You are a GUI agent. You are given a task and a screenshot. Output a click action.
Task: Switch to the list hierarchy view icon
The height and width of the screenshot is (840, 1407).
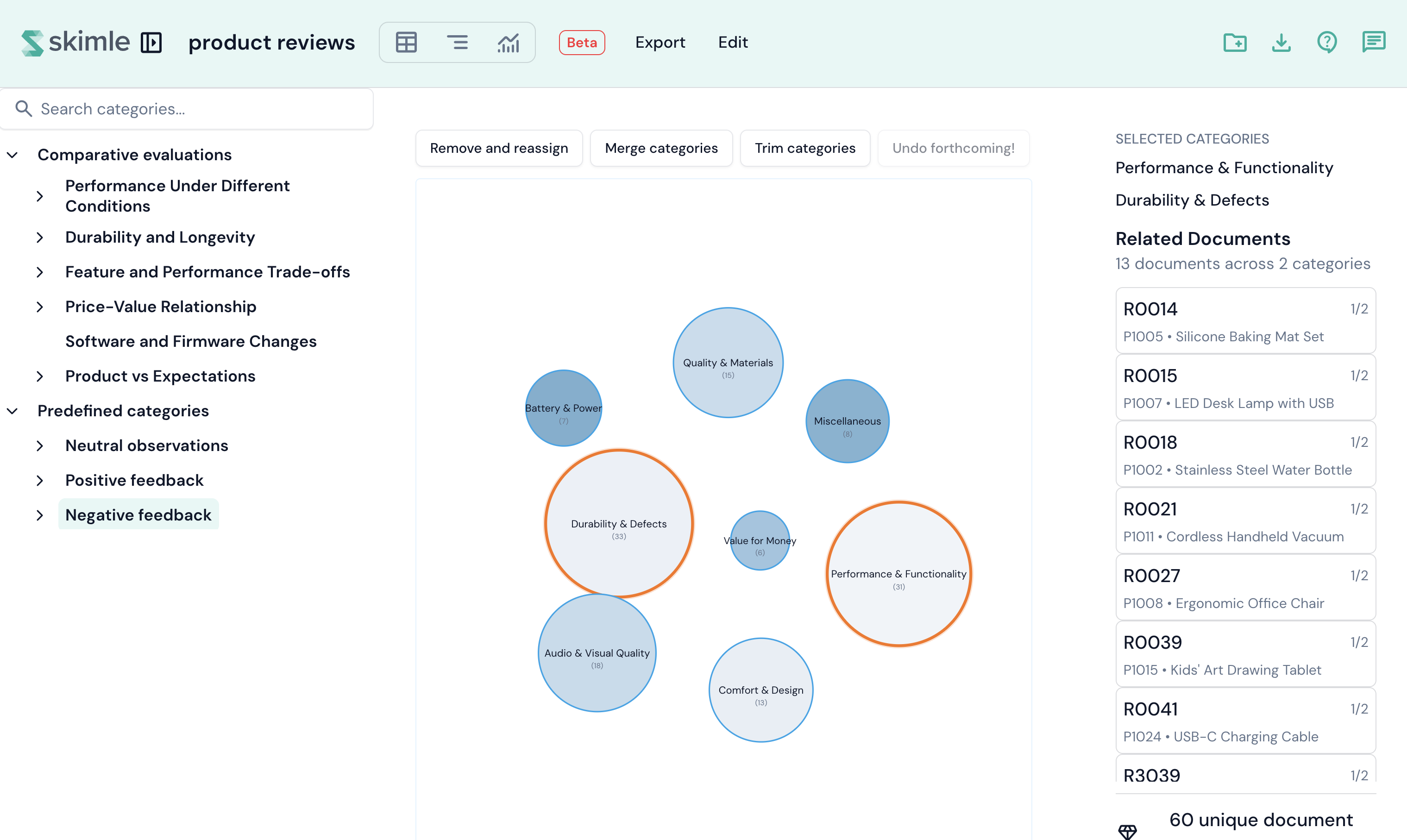(x=457, y=43)
